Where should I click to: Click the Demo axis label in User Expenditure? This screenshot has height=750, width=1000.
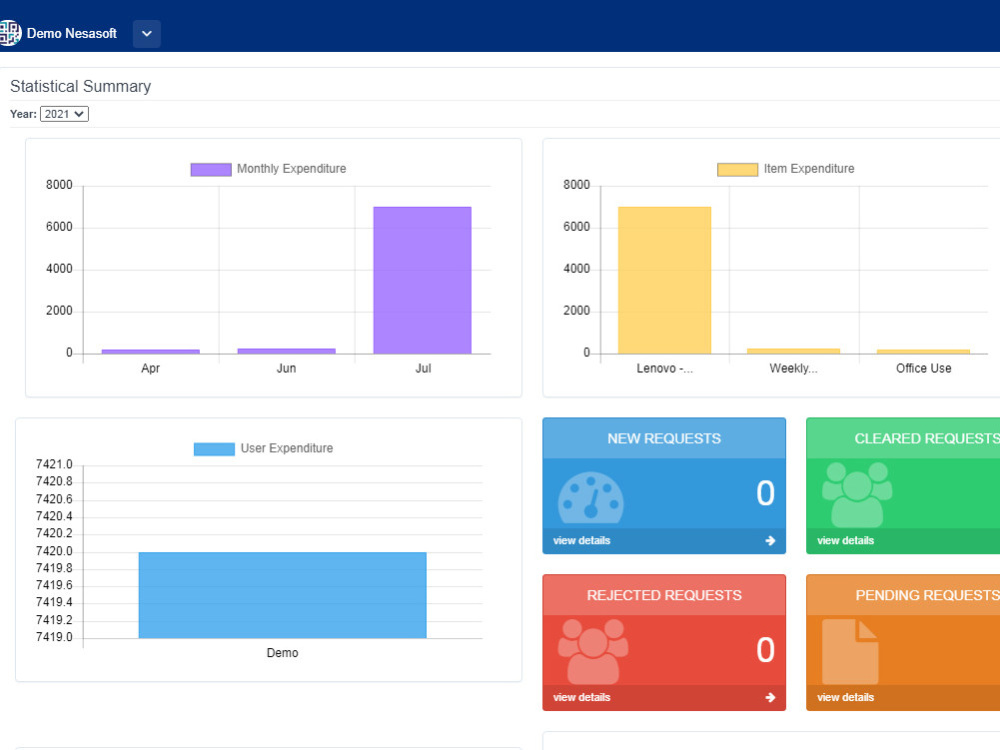click(x=283, y=653)
